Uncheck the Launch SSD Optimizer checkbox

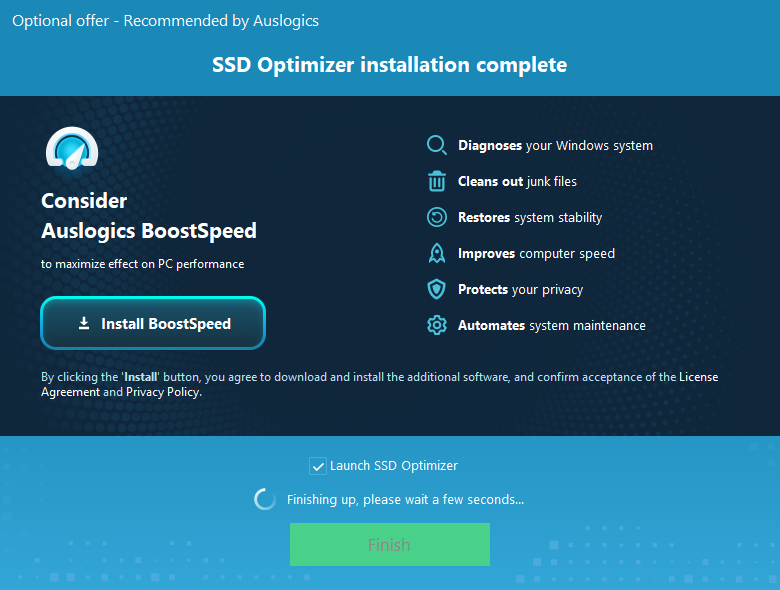[318, 466]
